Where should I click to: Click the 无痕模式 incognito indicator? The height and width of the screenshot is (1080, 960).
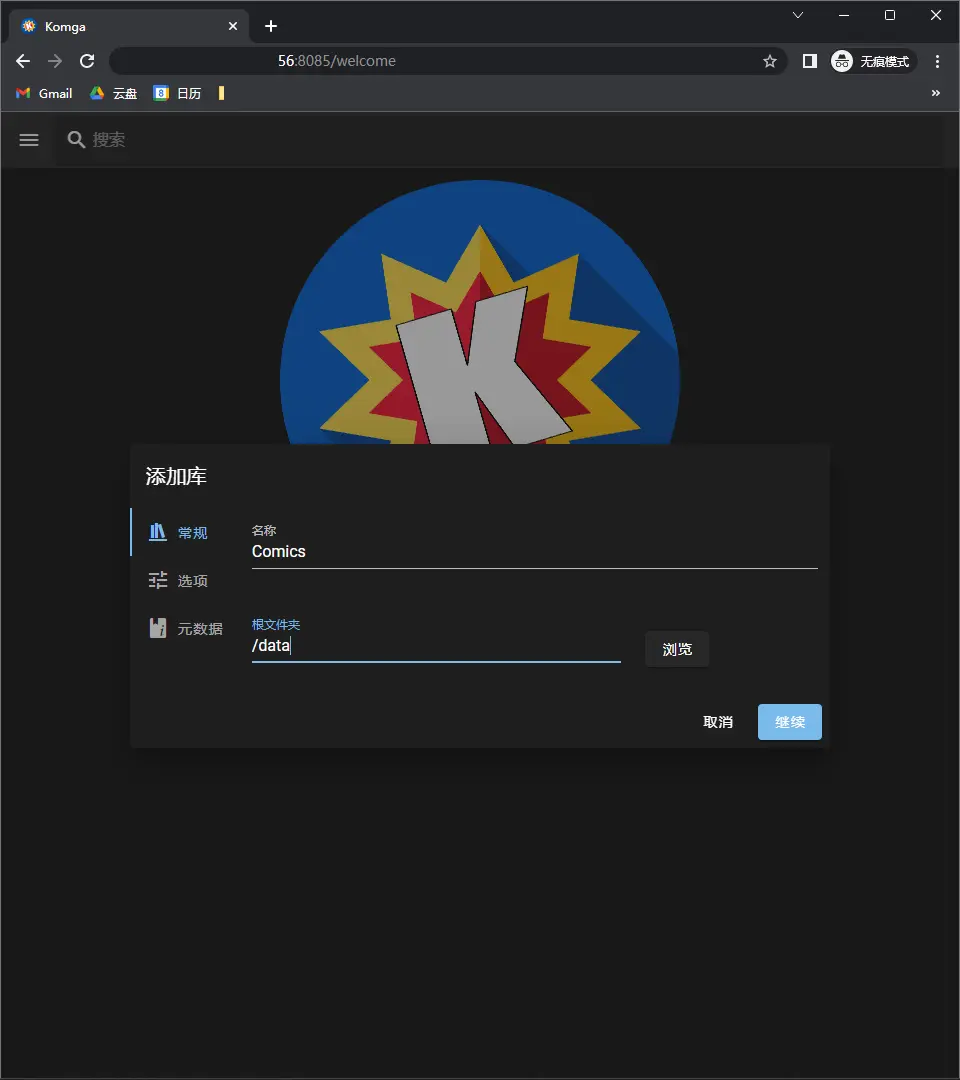click(872, 61)
